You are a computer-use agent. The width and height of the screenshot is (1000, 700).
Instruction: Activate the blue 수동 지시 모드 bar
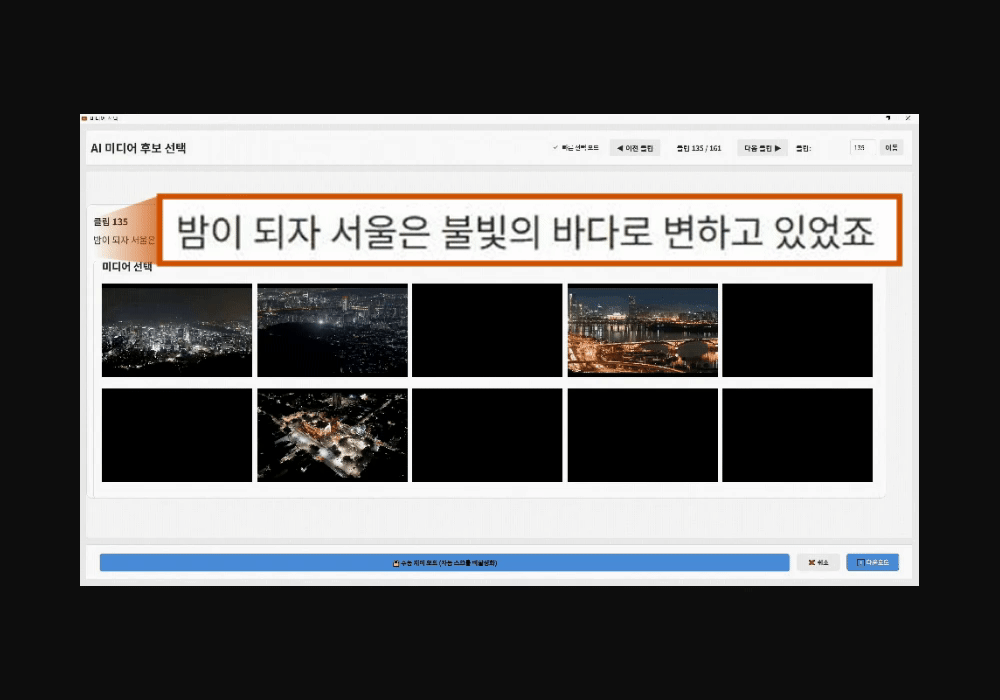click(445, 562)
